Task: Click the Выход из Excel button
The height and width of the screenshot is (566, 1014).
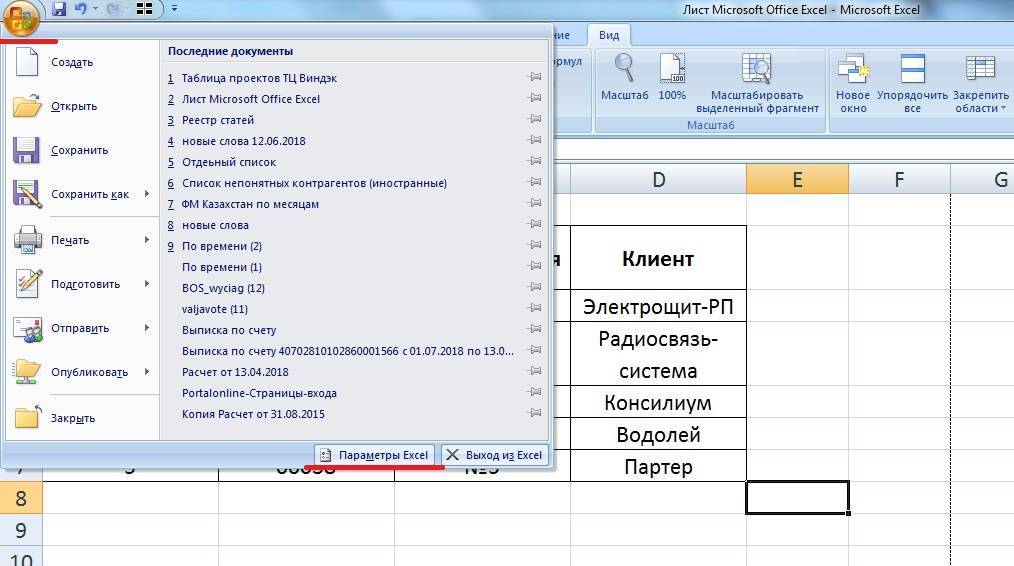Action: point(494,455)
